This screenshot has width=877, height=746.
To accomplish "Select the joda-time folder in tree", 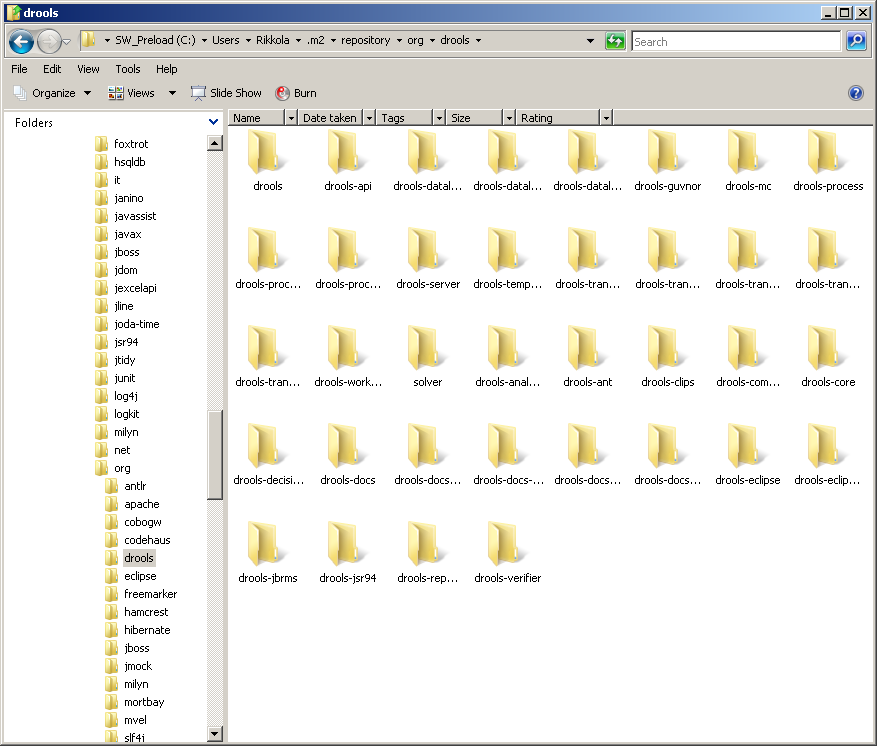I will pos(136,324).
